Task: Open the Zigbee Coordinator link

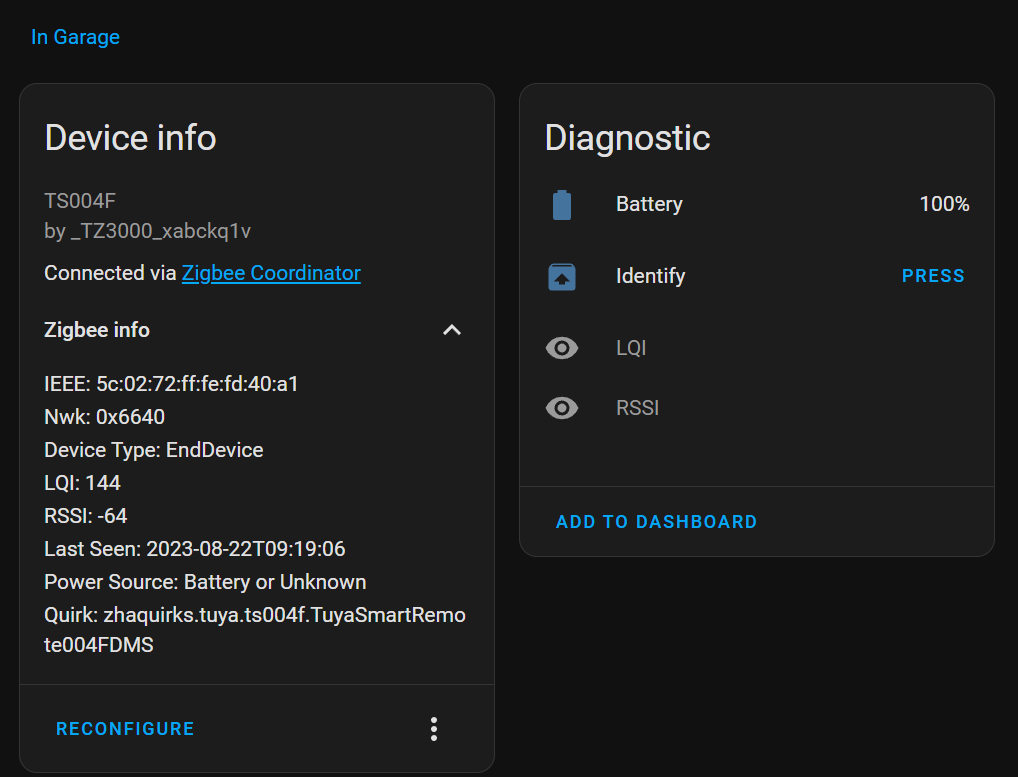Action: tap(271, 273)
